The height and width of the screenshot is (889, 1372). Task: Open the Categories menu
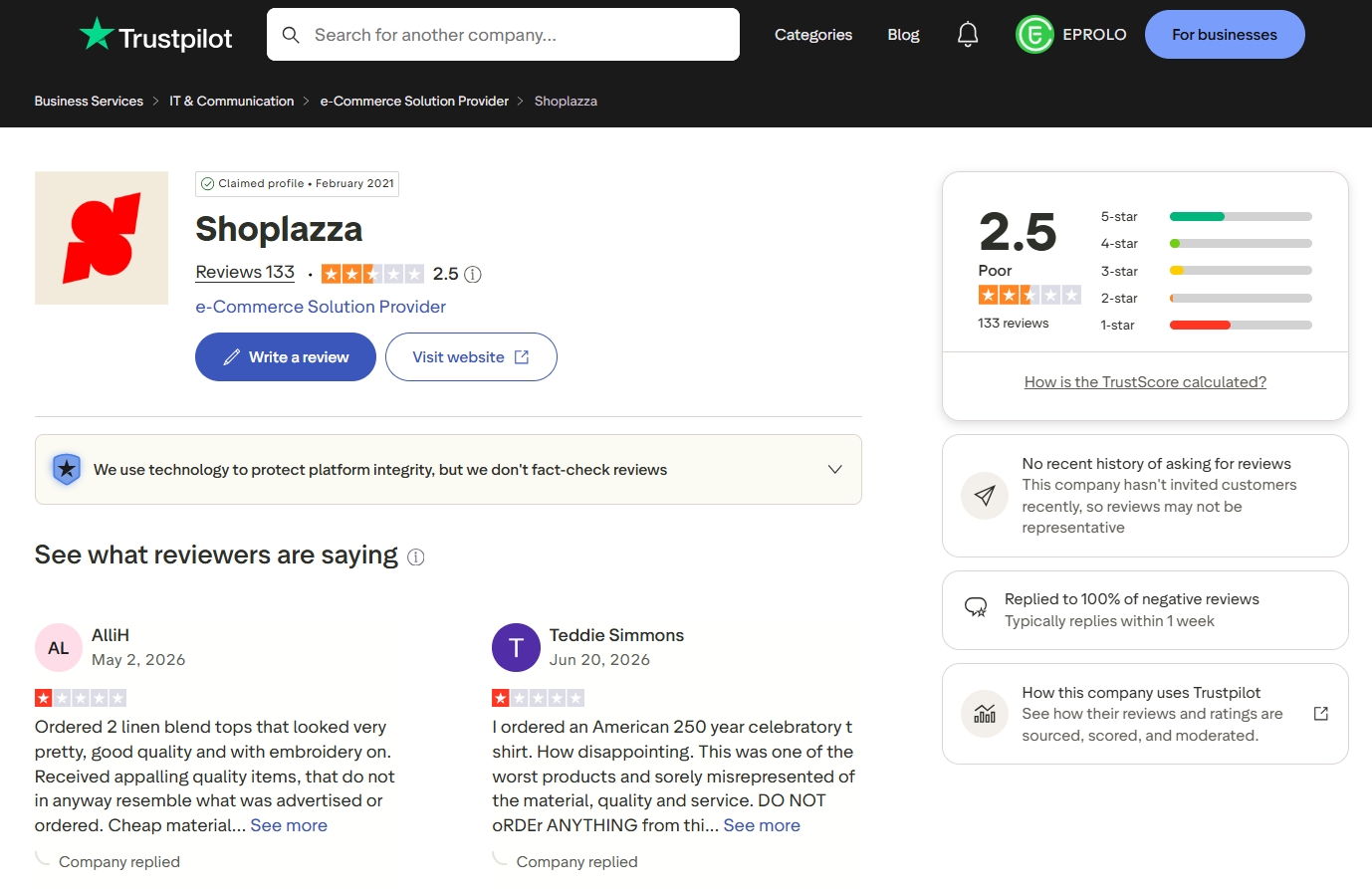[813, 35]
